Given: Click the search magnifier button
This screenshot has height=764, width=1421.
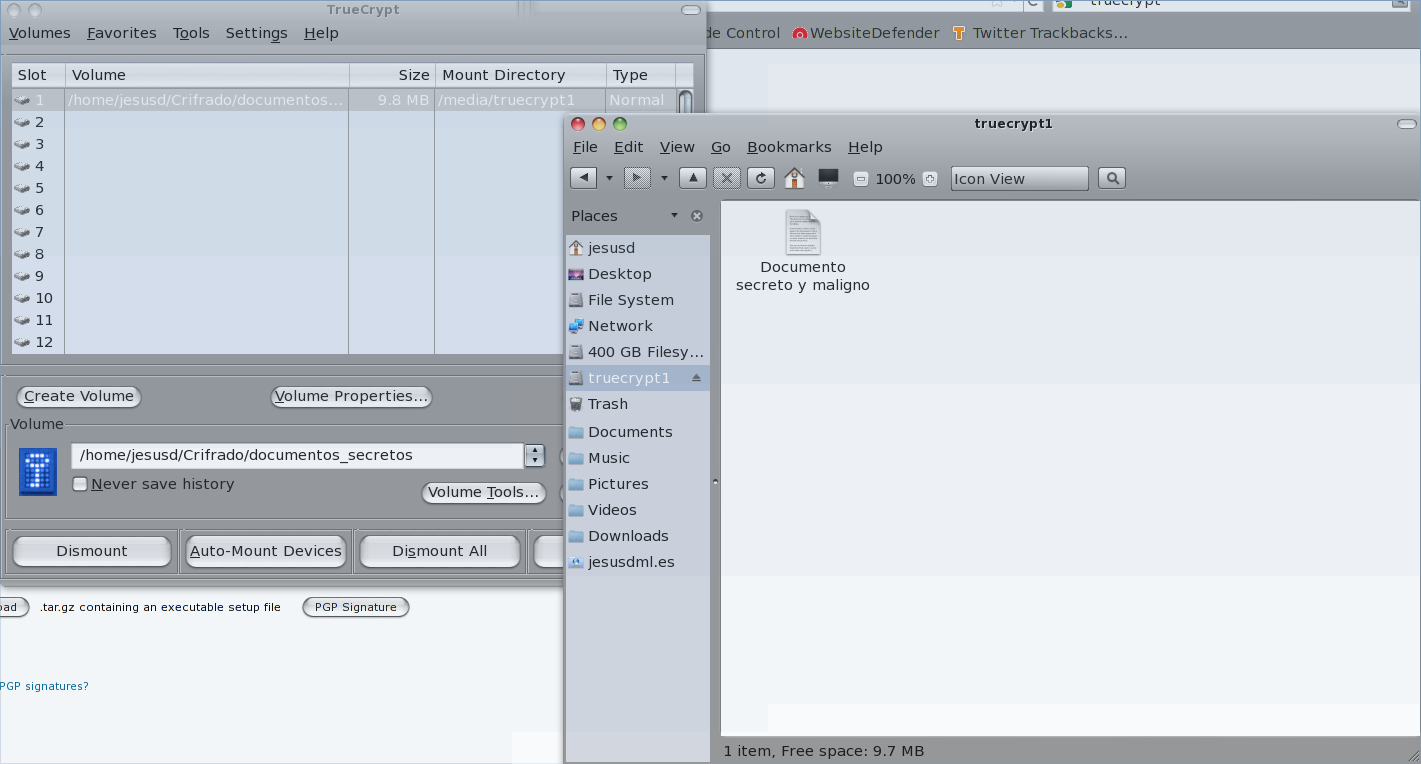Looking at the screenshot, I should (x=1111, y=178).
